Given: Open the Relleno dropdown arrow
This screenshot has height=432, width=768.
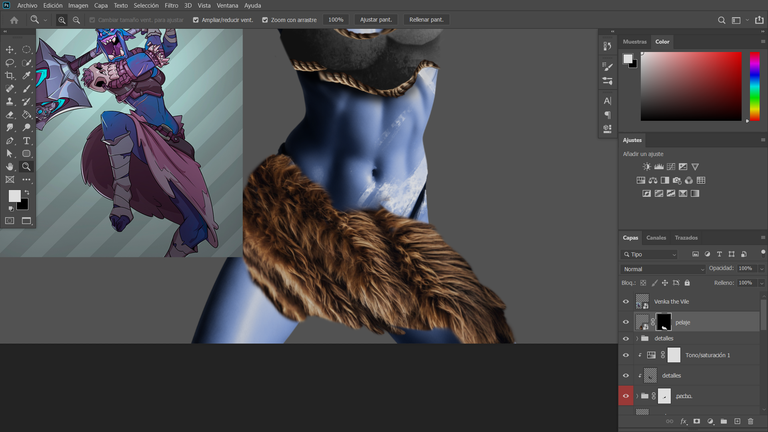Looking at the screenshot, I should pos(761,283).
